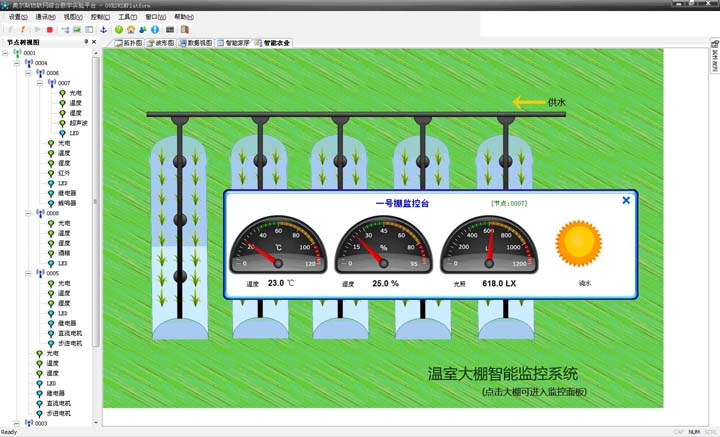720x437 pixels.
Task: Open the 设置 menu
Action: point(18,17)
